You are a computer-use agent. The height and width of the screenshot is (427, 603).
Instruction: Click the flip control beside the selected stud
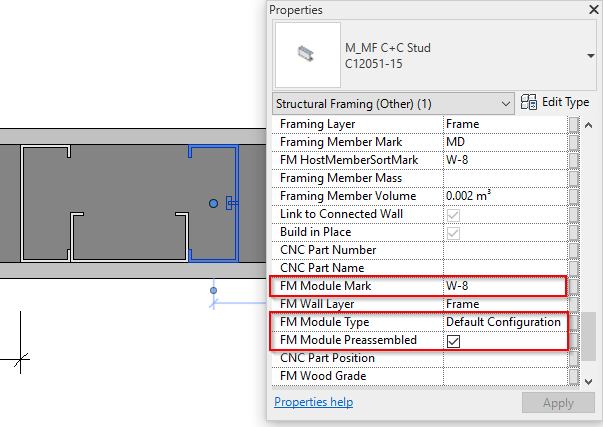point(231,203)
